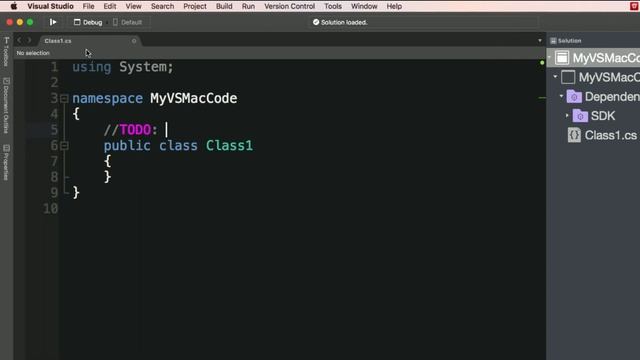Collapse the class code fold at line 6

[64, 146]
